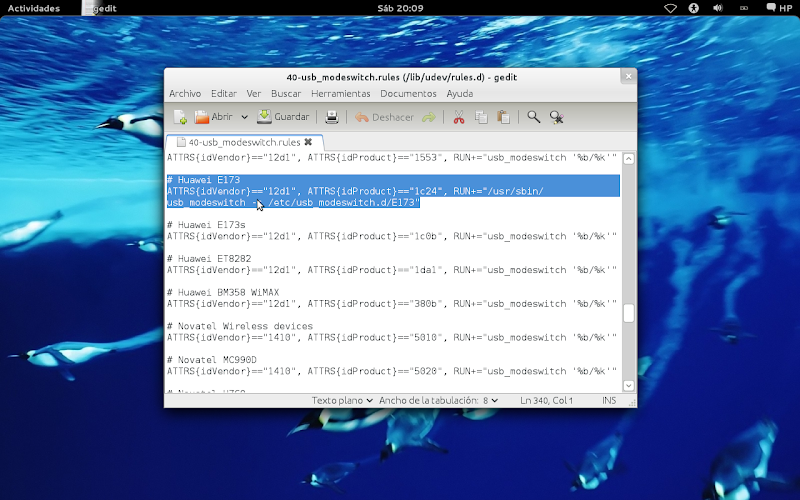Click the rule line with idProduct 5010
Image resolution: width=800 pixels, height=500 pixels.
(392, 337)
